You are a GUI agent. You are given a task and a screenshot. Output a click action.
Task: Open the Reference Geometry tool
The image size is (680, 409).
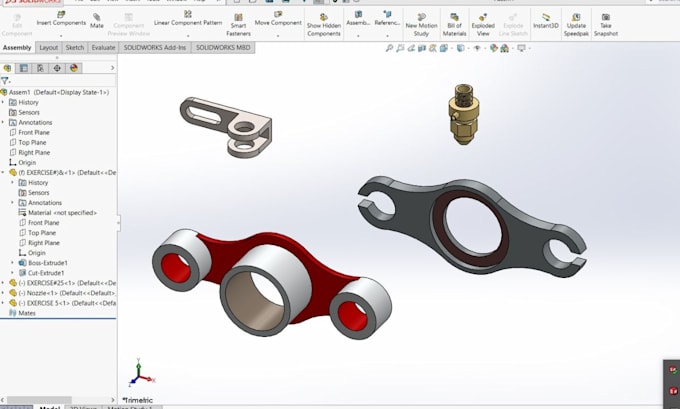click(387, 19)
